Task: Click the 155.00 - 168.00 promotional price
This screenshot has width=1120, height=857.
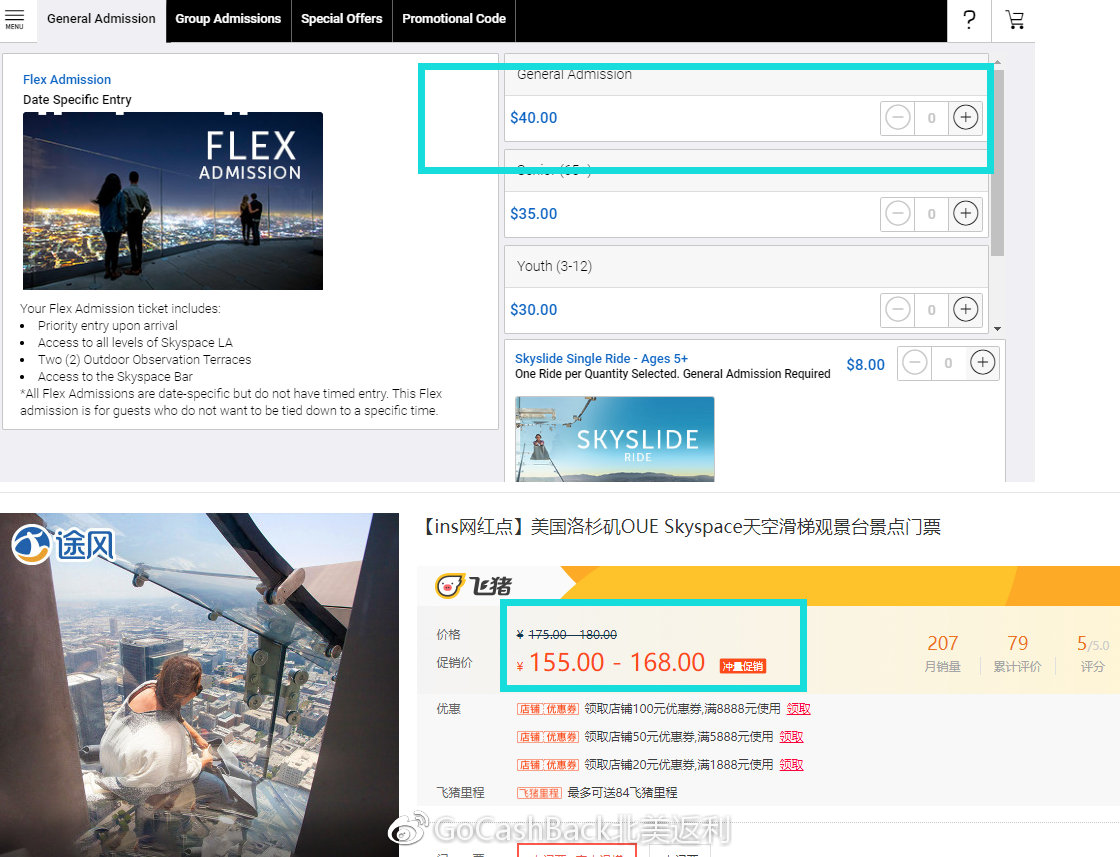Action: 616,663
